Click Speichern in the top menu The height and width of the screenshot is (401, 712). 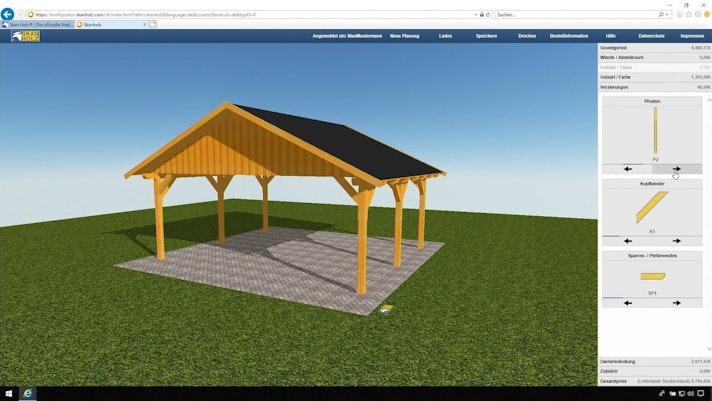(x=486, y=36)
